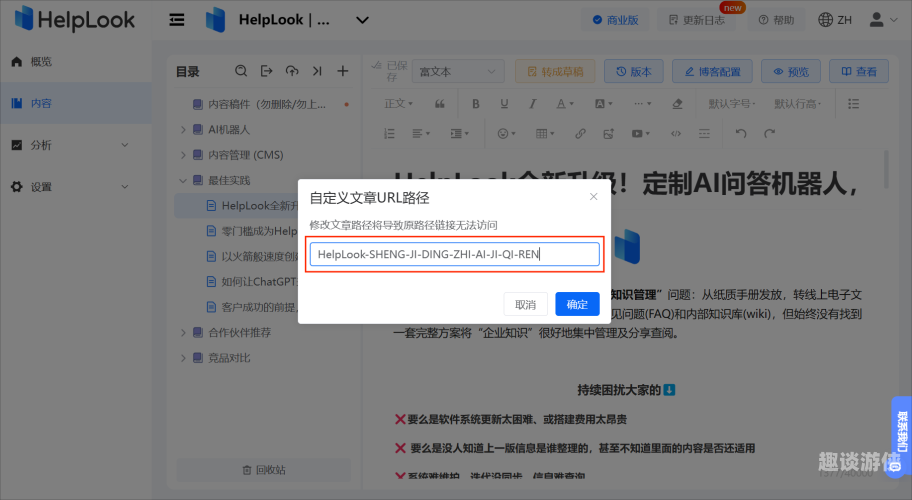The width and height of the screenshot is (912, 500).
Task: Open the text alignment dropdown
Action: 421,134
